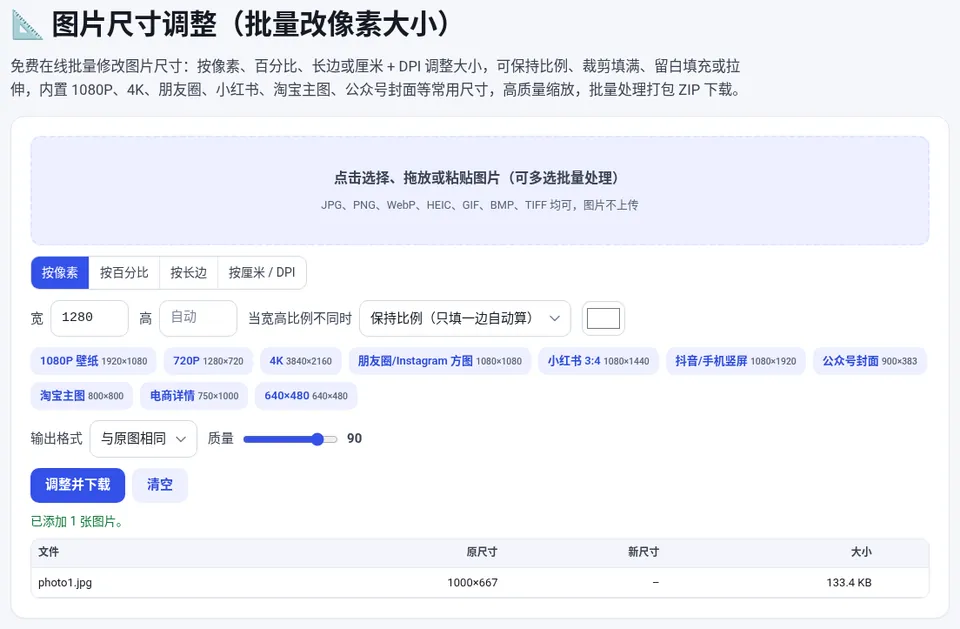The width and height of the screenshot is (960, 629).
Task: Select the photo1.jpg file row name
Action: point(65,582)
